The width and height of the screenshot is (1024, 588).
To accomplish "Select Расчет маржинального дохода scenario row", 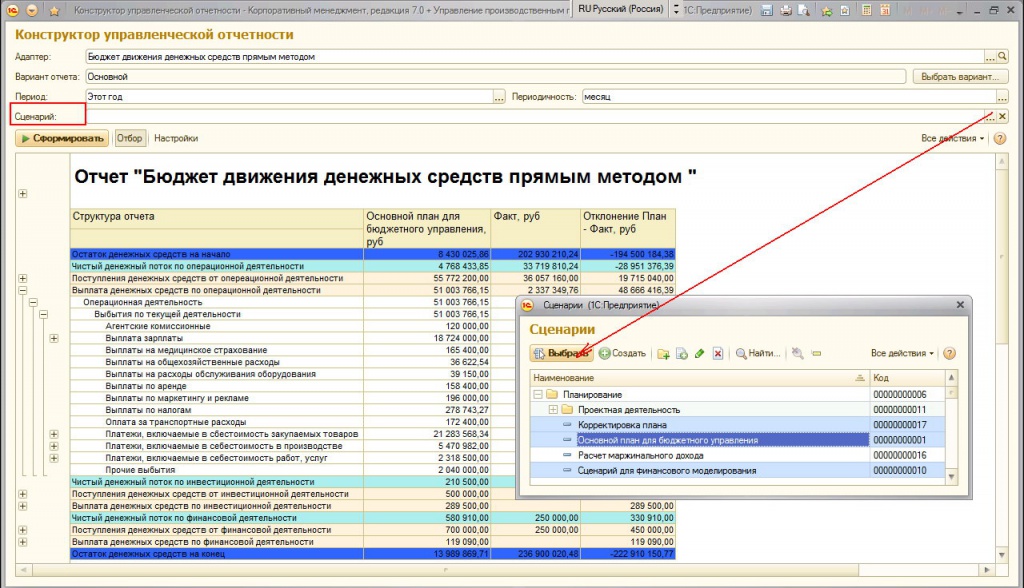I will 738,455.
